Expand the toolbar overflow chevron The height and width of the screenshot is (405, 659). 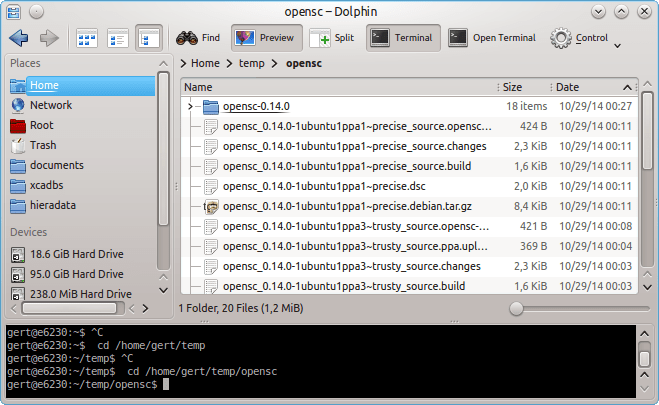[x=617, y=45]
